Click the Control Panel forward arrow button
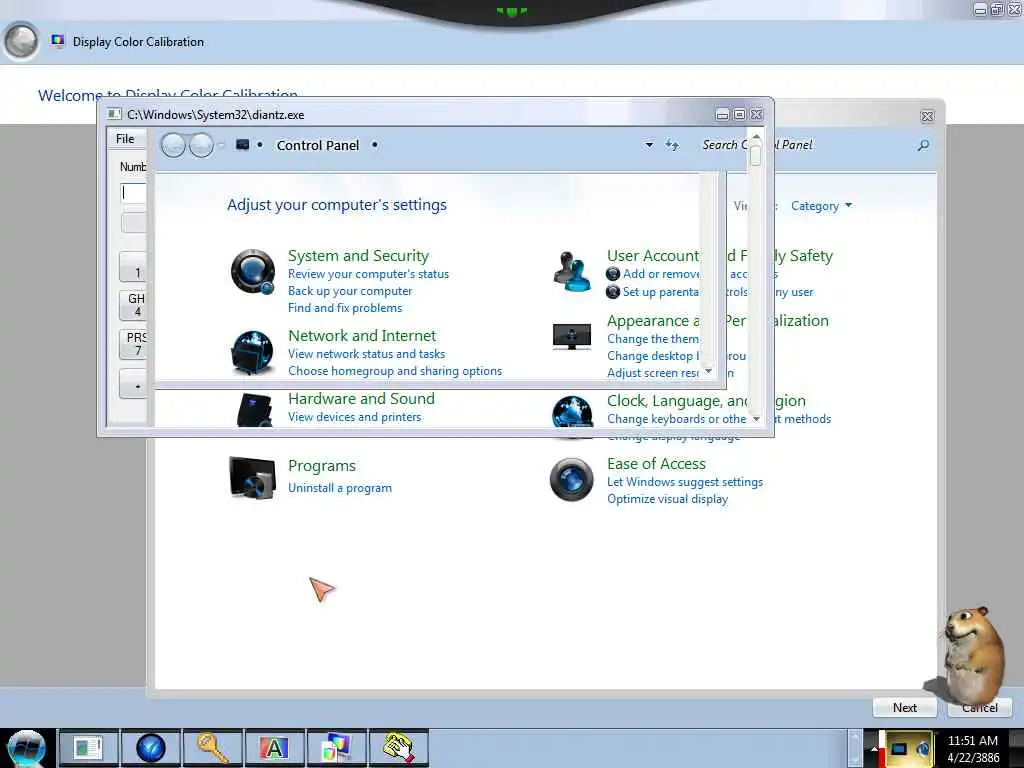Screen dimensions: 1024x768 201,145
